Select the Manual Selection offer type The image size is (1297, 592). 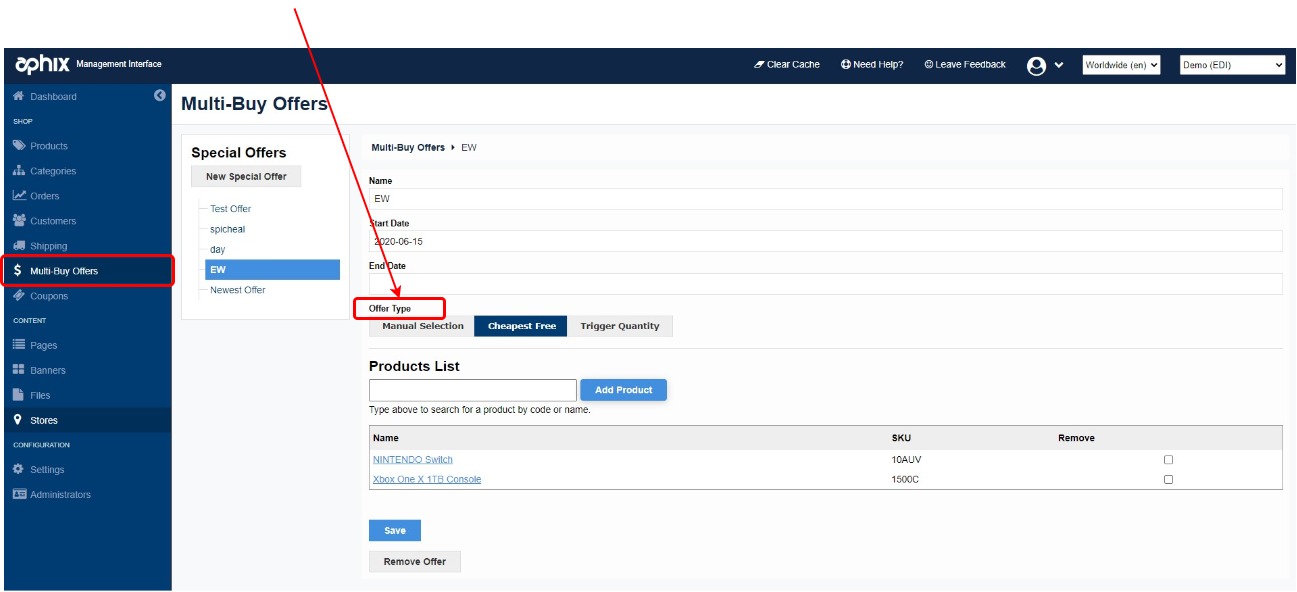pyautogui.click(x=422, y=326)
